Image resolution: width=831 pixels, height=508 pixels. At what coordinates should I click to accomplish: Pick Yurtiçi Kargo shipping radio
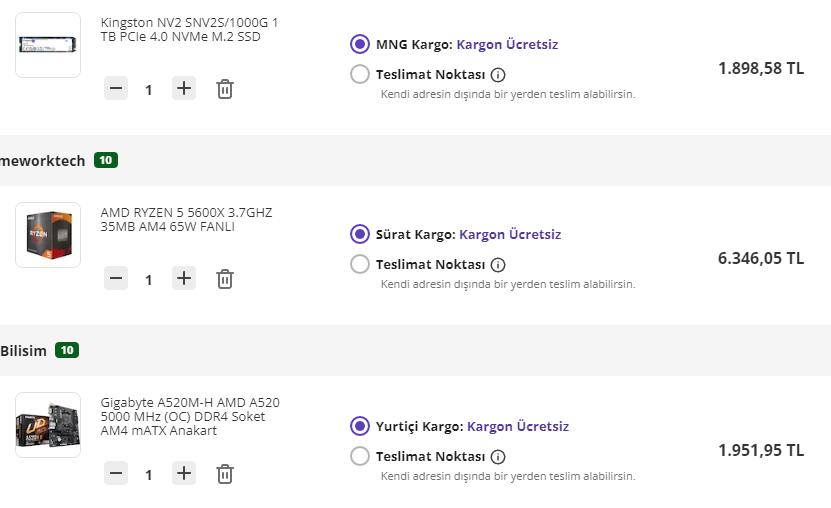360,426
